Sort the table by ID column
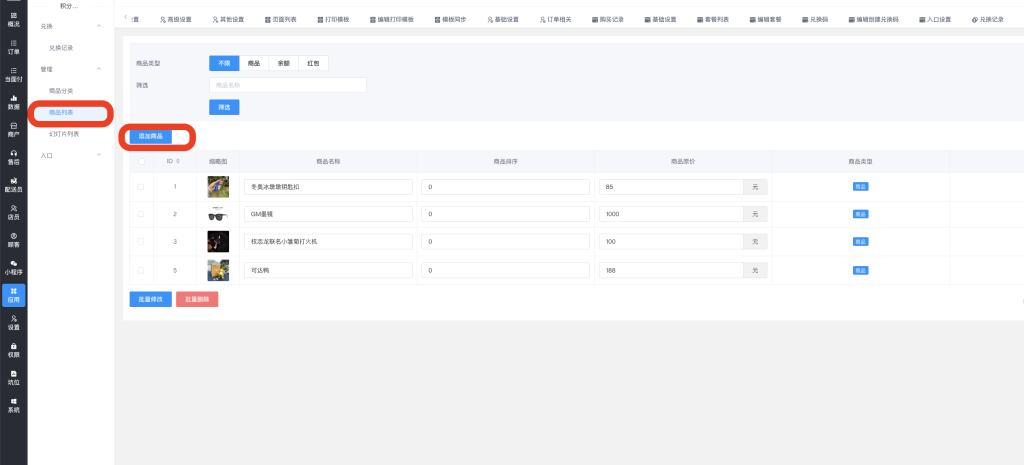 pos(178,160)
